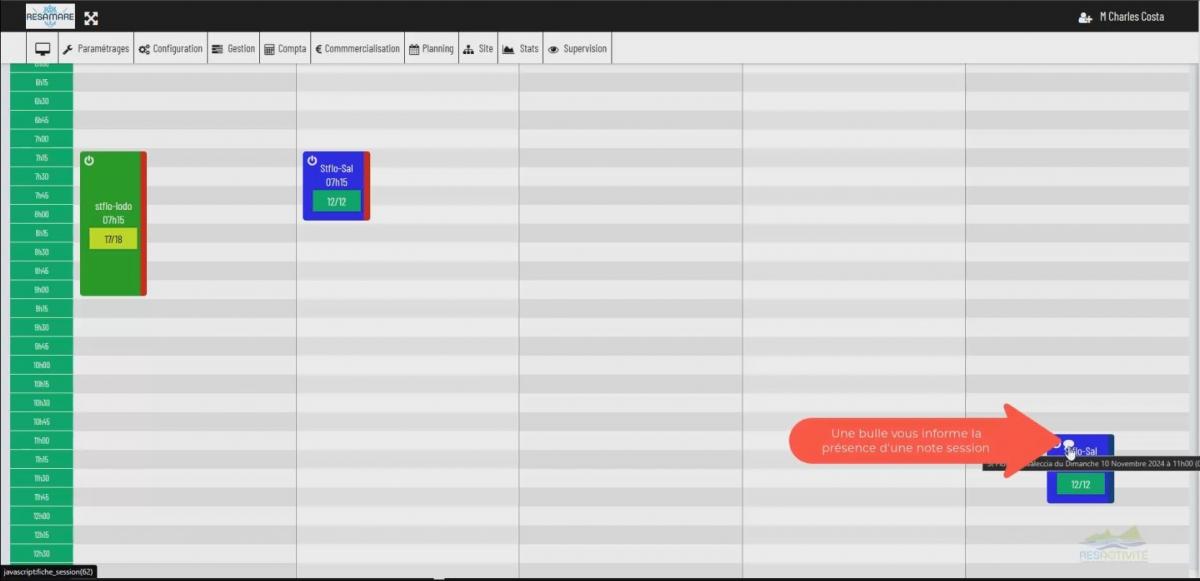Open the Compta menu
The image size is (1200, 581).
[x=285, y=49]
